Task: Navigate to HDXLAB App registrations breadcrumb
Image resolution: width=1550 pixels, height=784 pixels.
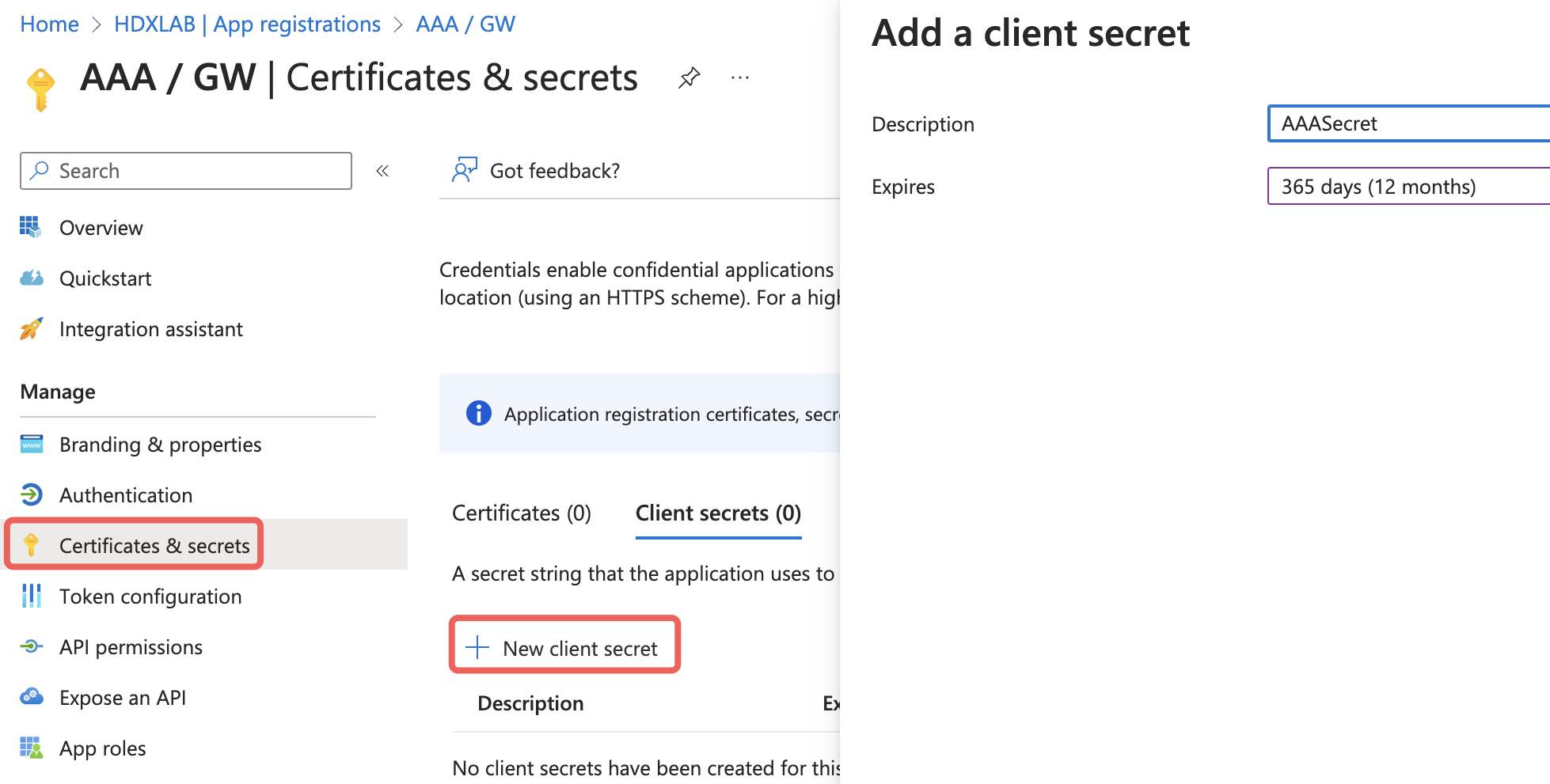Action: [x=247, y=24]
